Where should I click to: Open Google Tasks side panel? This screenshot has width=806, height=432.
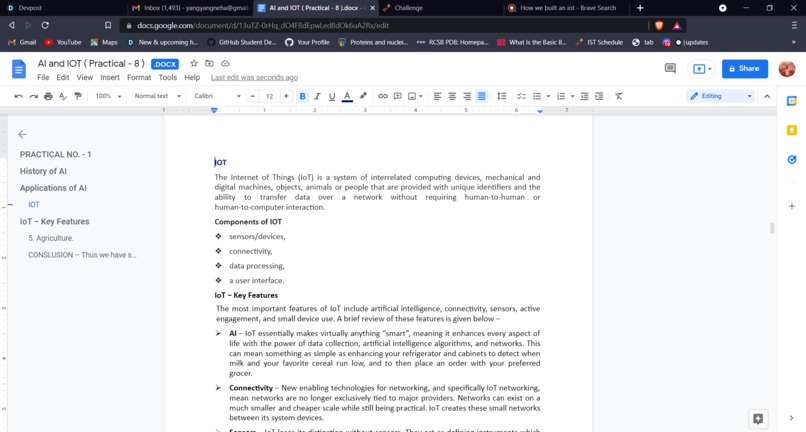792,159
